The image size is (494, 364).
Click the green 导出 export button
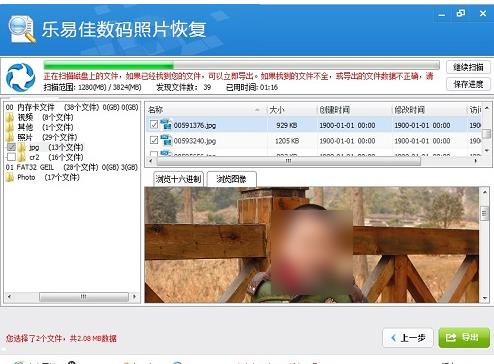[464, 338]
